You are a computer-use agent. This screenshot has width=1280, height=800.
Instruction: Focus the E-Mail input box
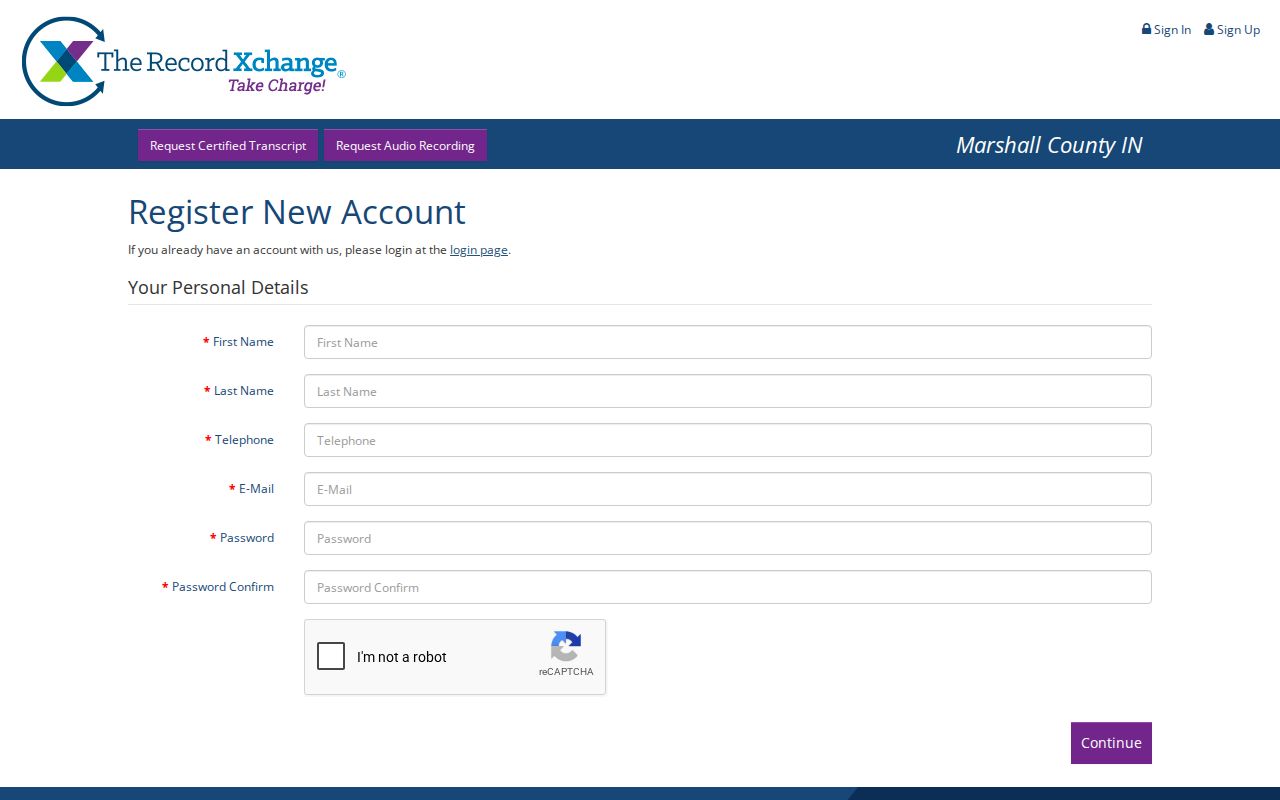pyautogui.click(x=728, y=489)
